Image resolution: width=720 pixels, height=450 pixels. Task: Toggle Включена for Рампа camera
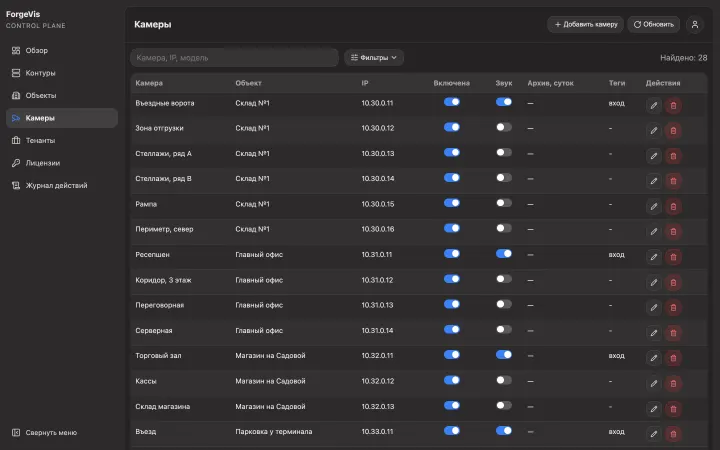point(452,203)
